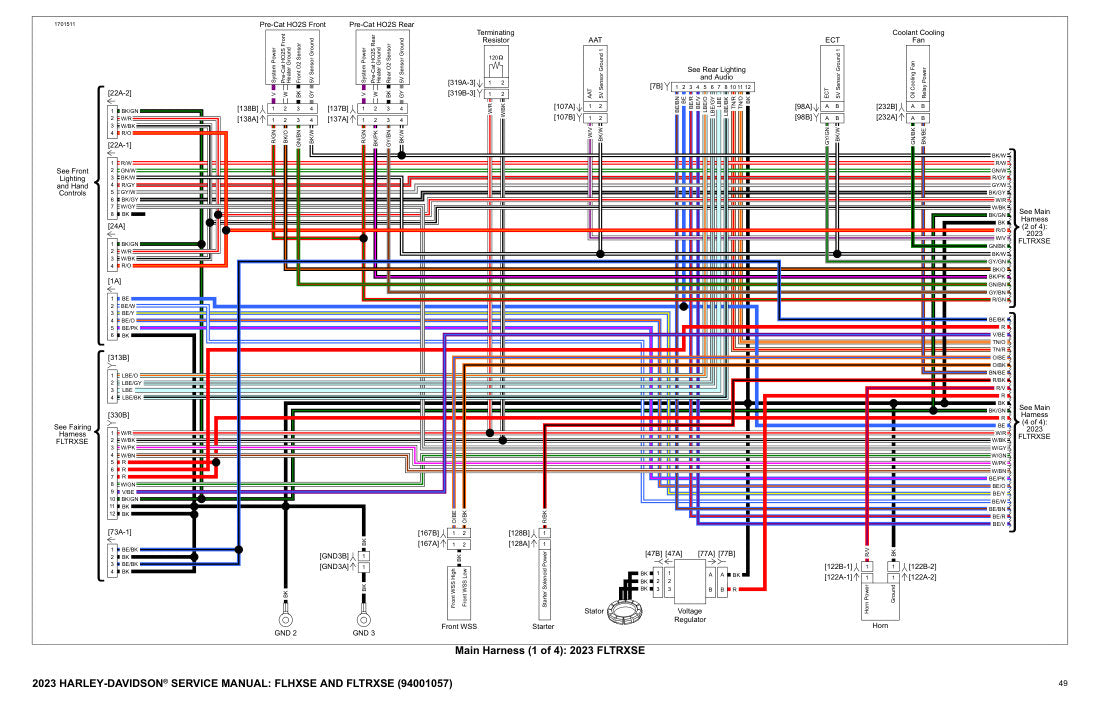Viewport: 1100px width, 712px height.
Task: Click 'See Main Harness (4 of 4)' note
Action: point(1034,422)
